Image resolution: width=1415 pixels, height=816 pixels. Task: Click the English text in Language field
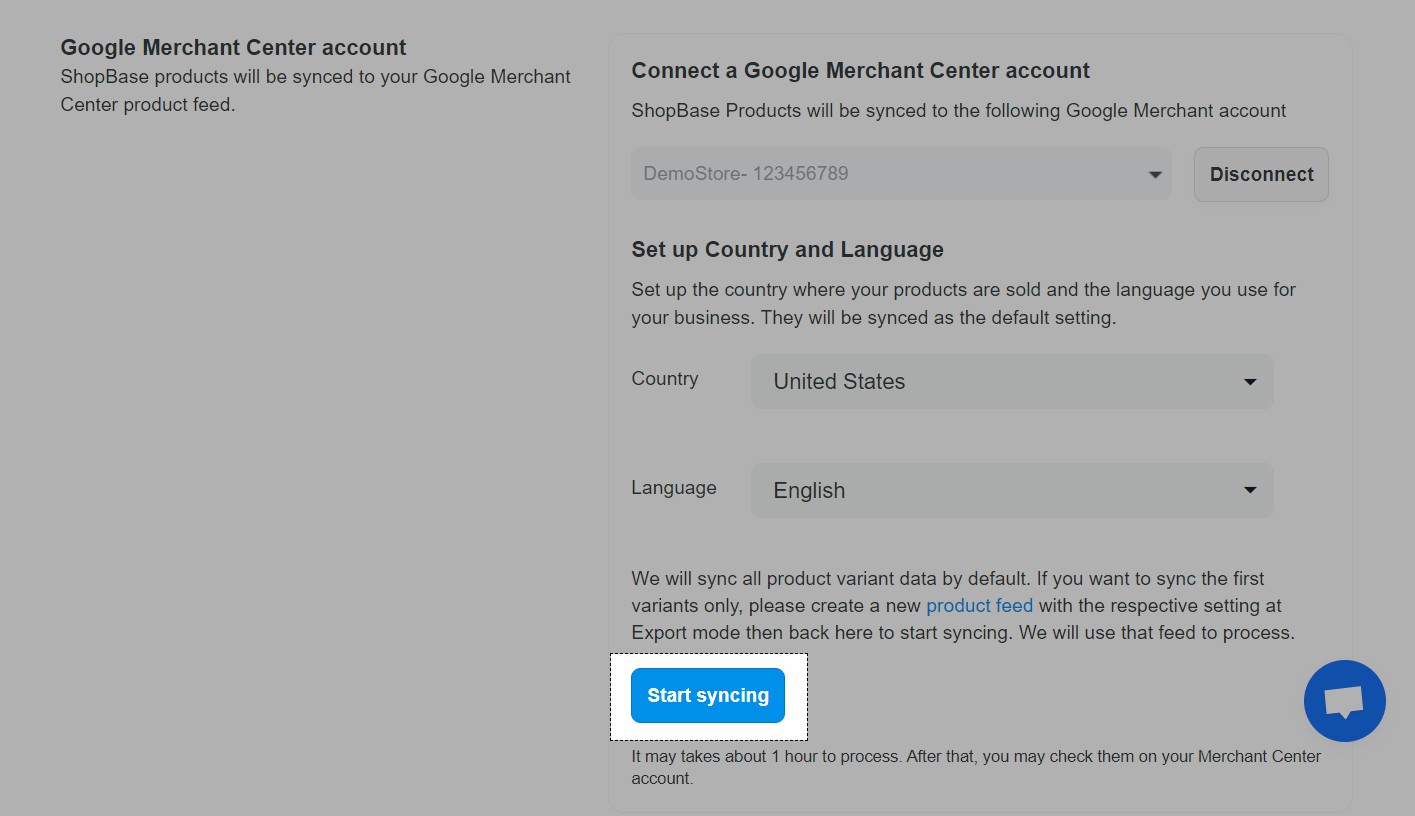[x=809, y=490]
